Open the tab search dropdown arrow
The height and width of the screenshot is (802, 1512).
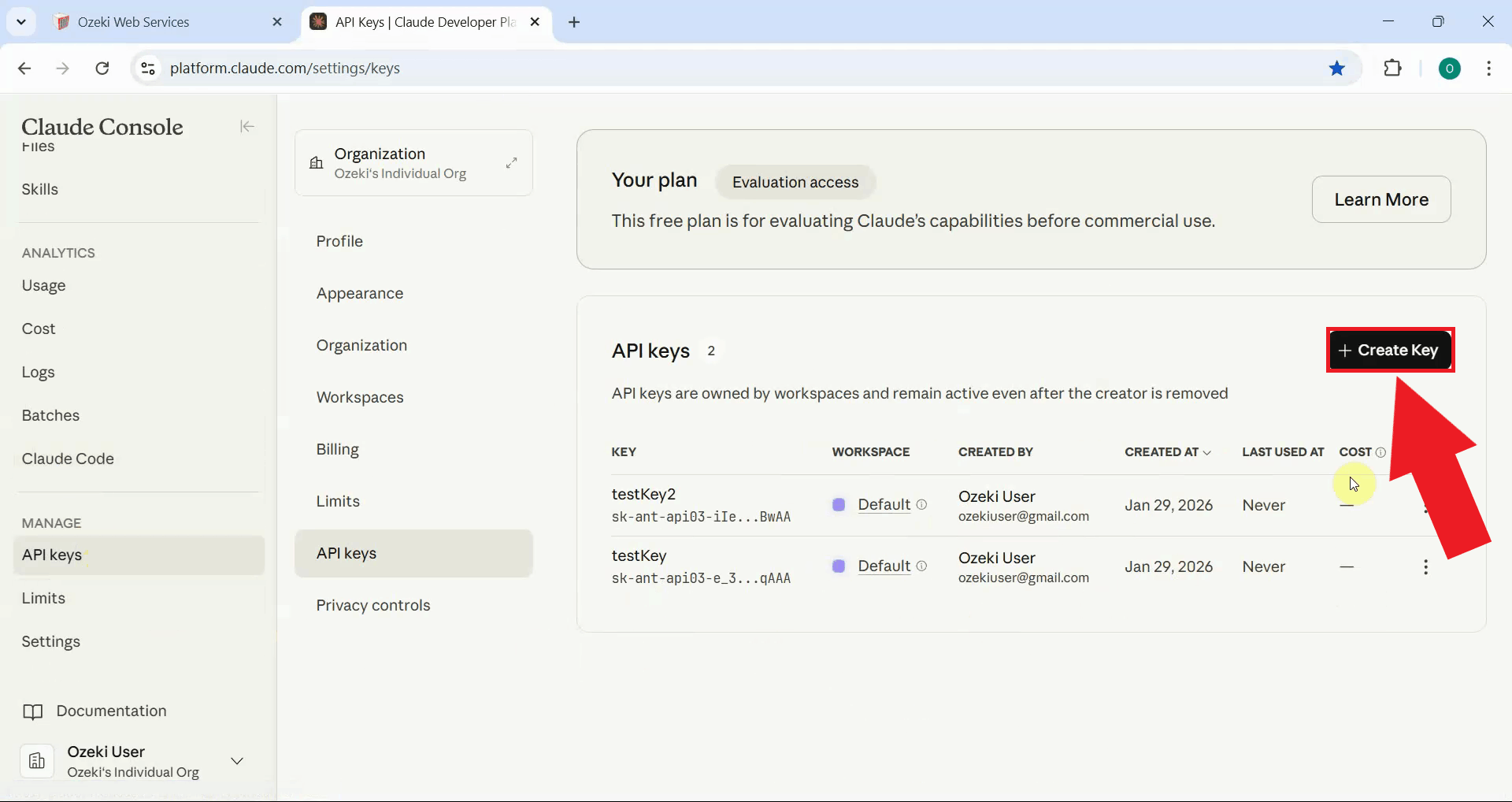tap(21, 22)
